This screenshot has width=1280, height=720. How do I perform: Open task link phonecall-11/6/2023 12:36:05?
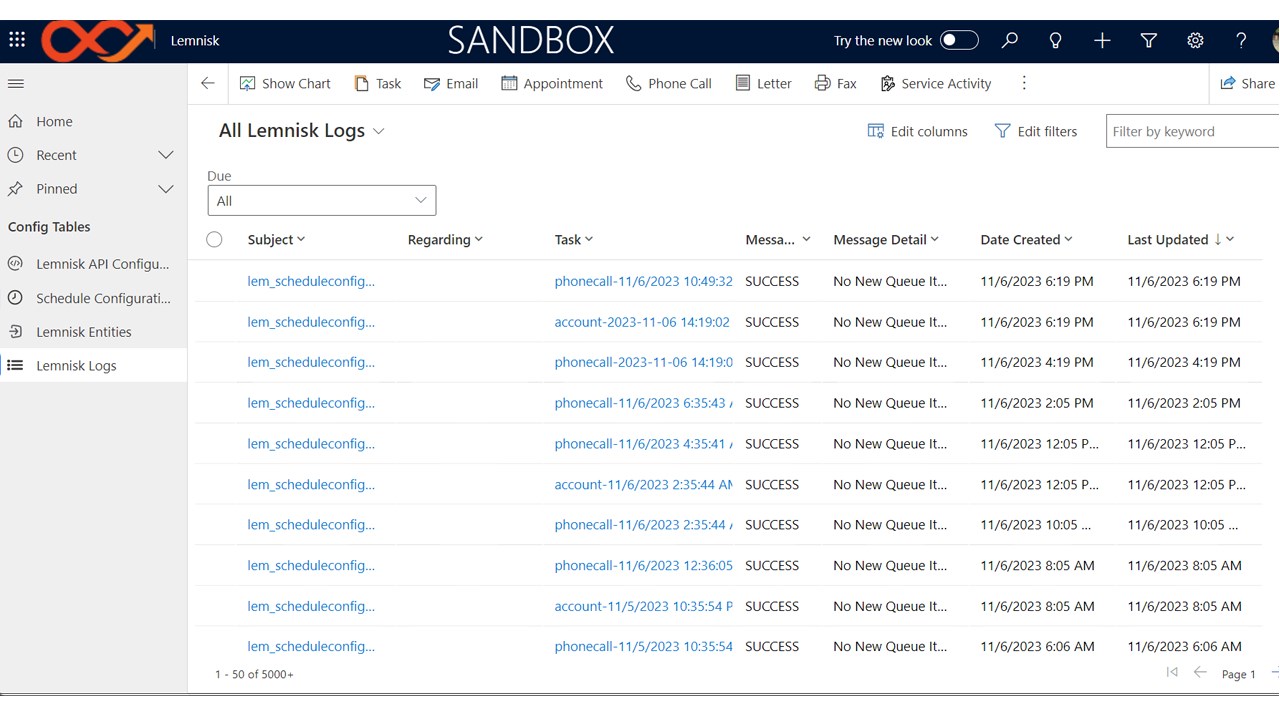[x=644, y=565]
